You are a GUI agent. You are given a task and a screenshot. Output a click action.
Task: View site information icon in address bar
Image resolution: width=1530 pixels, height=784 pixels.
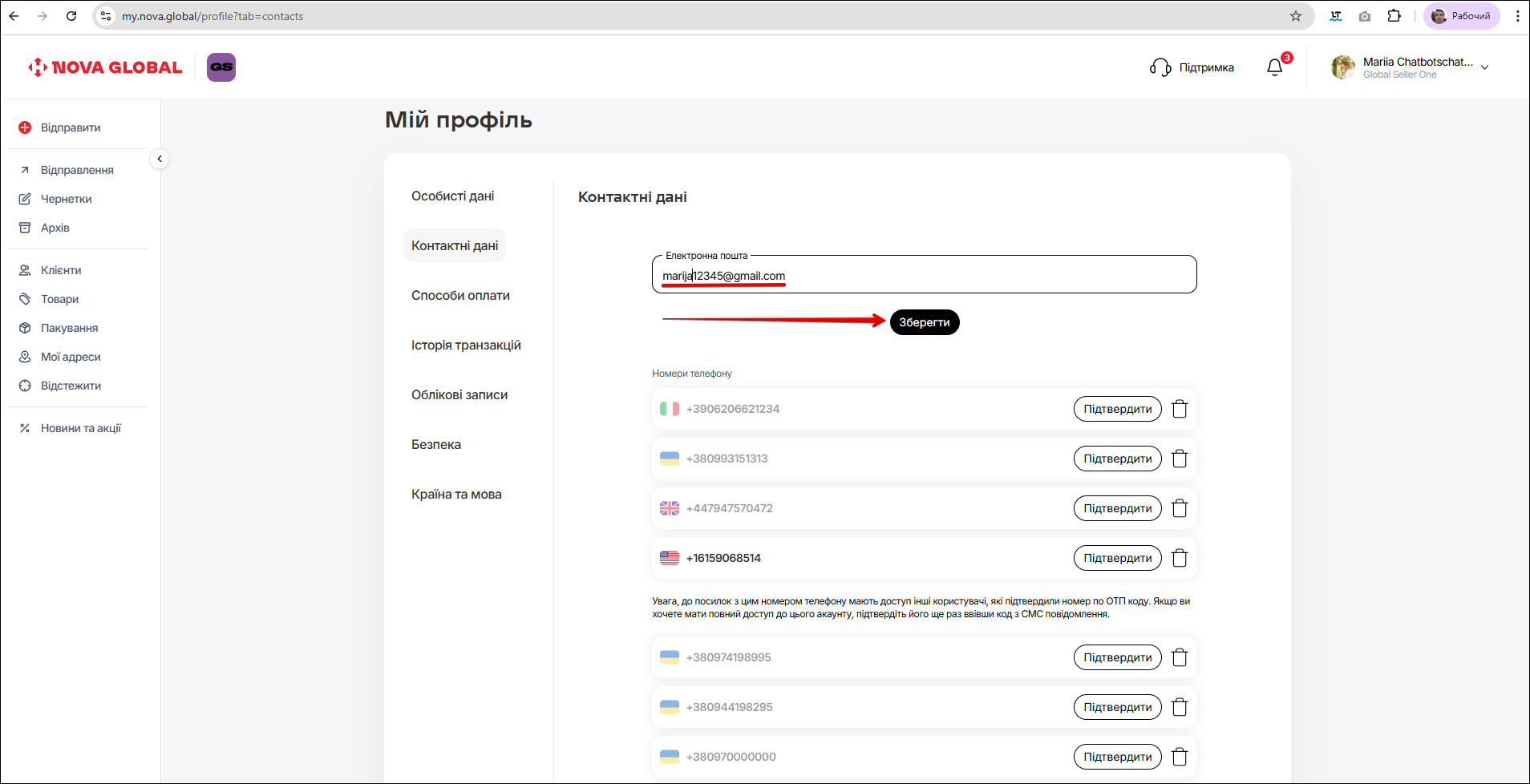click(106, 16)
